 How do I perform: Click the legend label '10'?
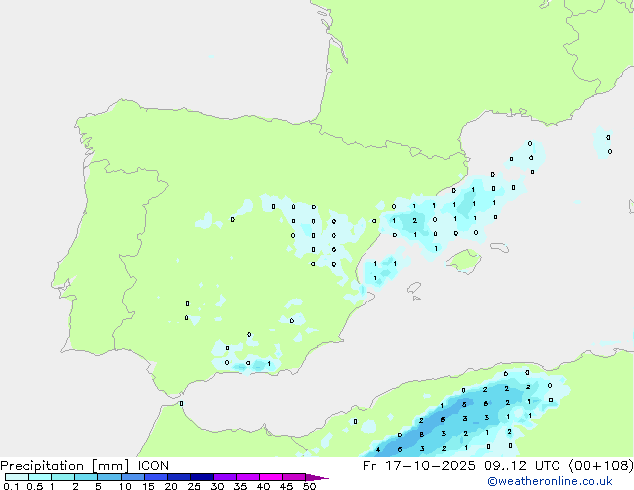[x=125, y=486]
